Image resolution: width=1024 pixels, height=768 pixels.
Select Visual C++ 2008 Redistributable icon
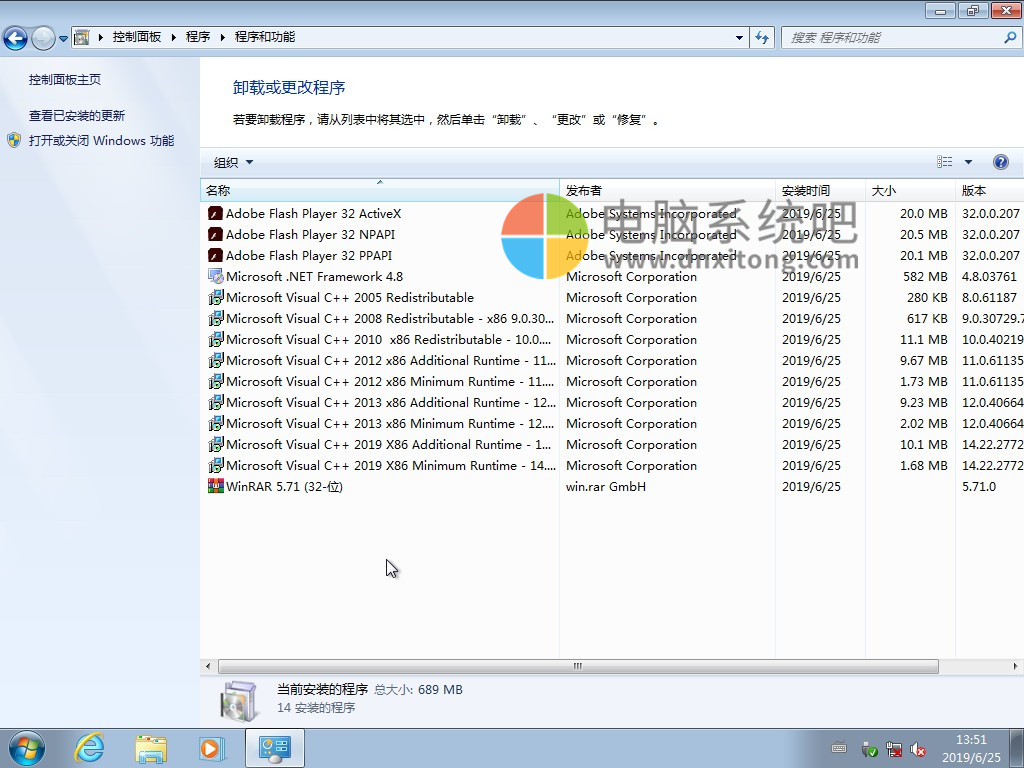point(215,318)
